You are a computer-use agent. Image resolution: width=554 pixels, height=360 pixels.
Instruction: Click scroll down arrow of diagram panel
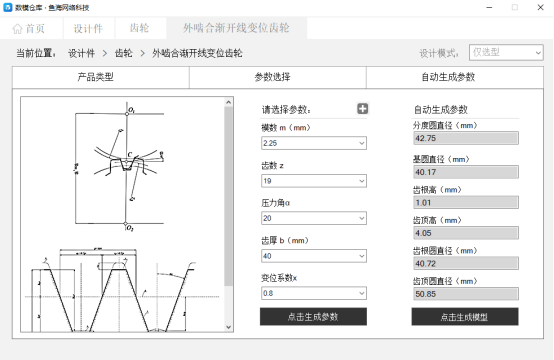229,327
